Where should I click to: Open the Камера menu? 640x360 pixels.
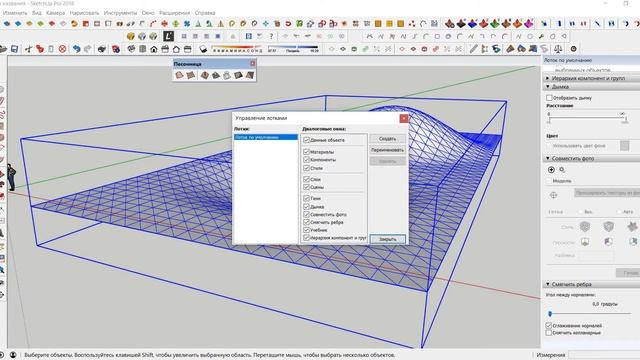(x=56, y=13)
